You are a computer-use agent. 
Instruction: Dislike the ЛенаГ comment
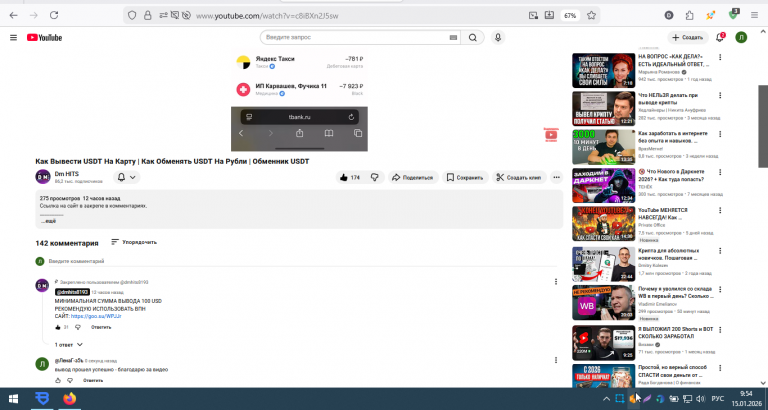tap(70, 381)
